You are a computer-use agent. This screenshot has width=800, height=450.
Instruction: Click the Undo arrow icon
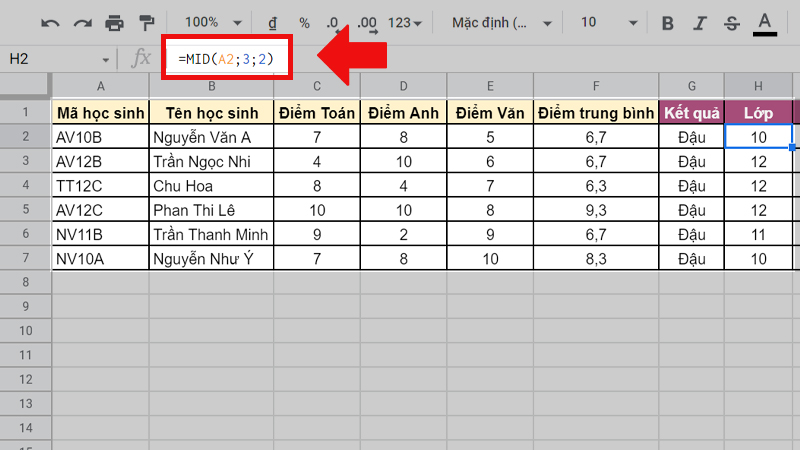50,22
